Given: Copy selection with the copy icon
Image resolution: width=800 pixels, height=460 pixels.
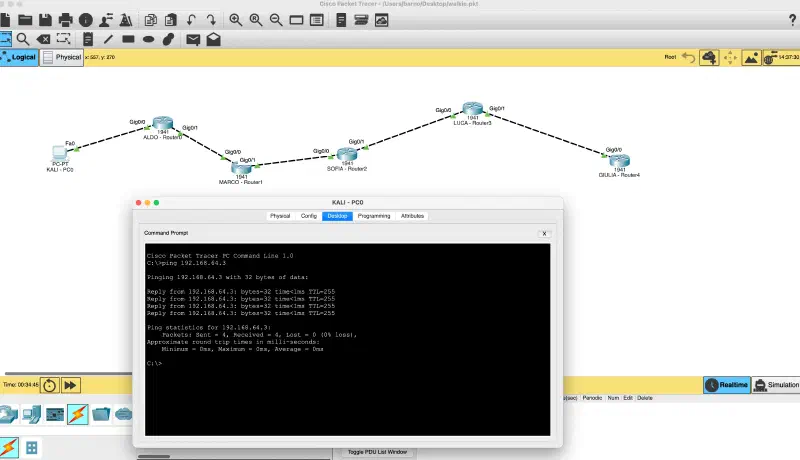Looking at the screenshot, I should point(151,20).
